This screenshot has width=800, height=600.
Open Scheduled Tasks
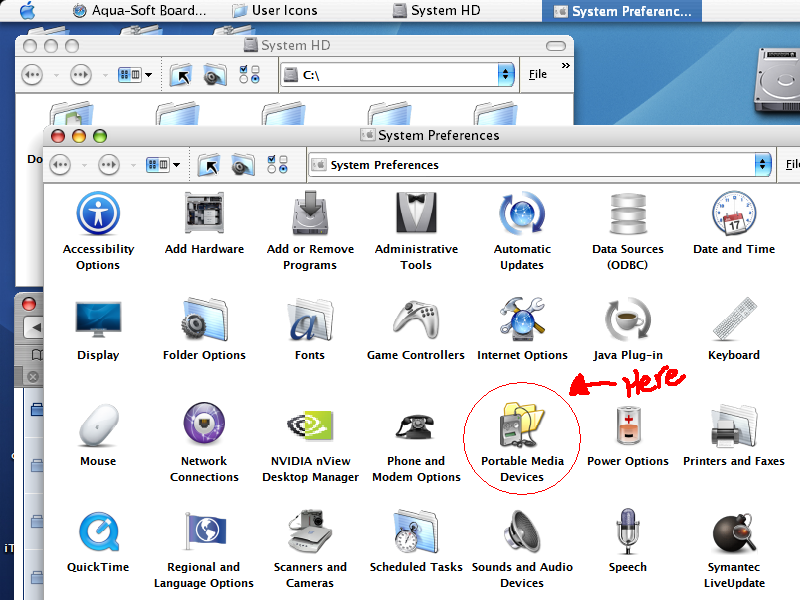click(416, 542)
